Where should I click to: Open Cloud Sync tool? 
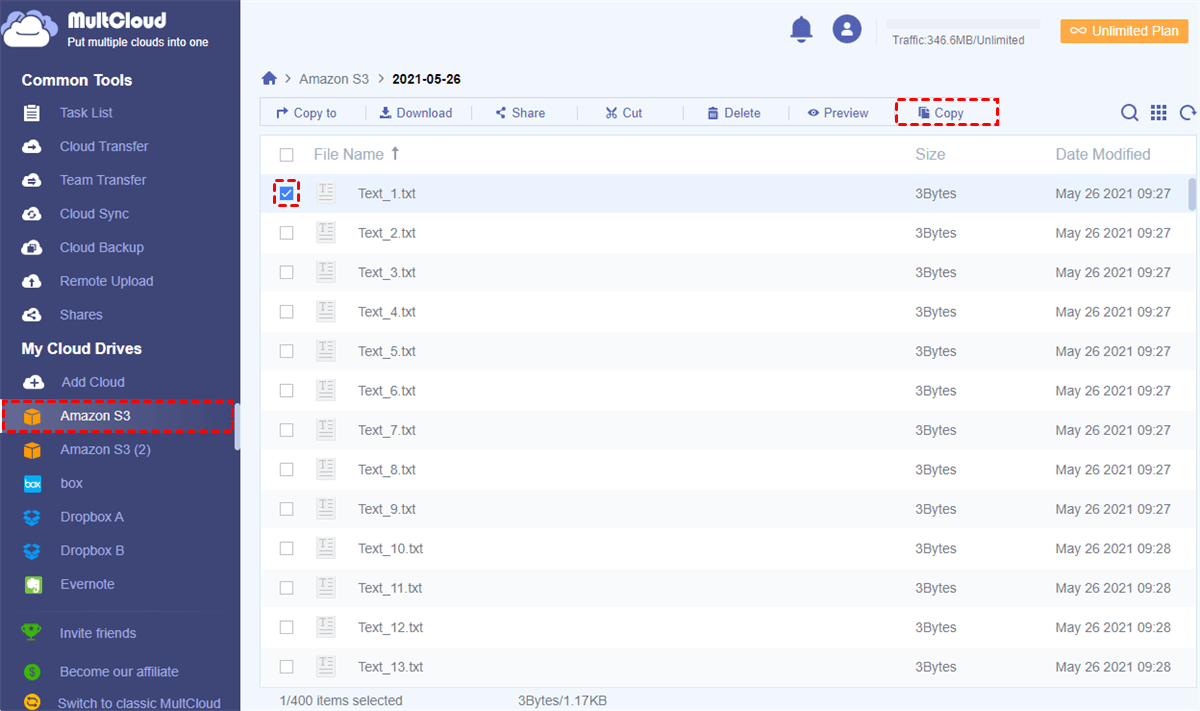94,214
